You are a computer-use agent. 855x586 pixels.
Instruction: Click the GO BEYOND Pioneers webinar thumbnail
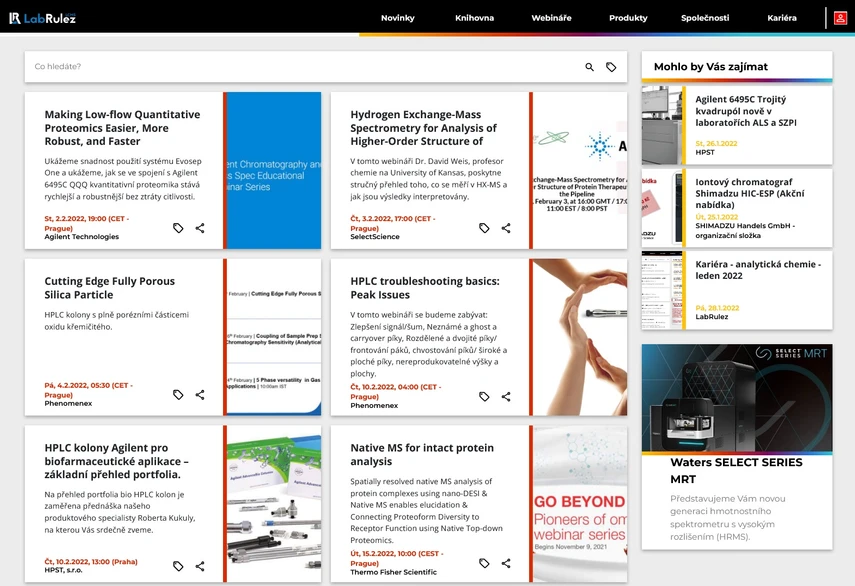pyautogui.click(x=580, y=504)
